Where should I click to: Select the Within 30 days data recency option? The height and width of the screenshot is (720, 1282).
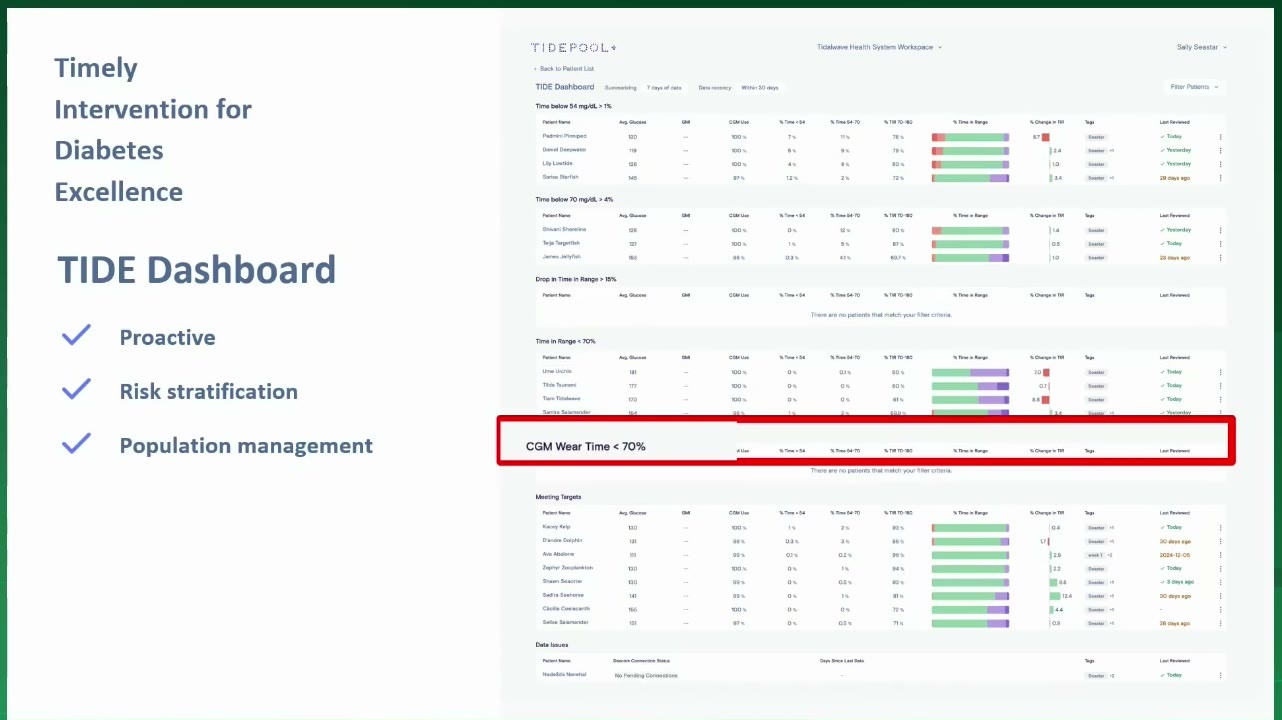760,87
